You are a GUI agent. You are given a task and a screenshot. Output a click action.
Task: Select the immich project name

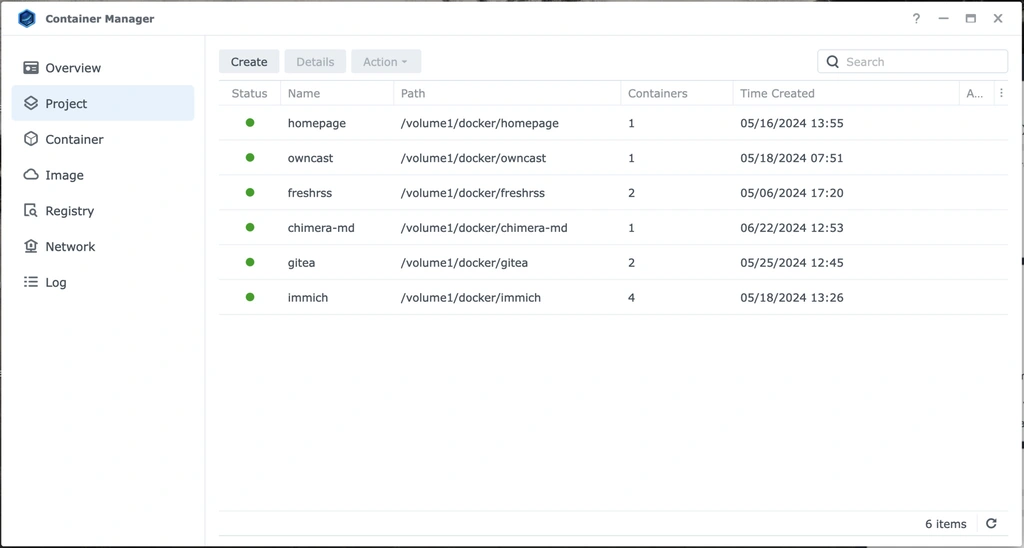click(308, 297)
